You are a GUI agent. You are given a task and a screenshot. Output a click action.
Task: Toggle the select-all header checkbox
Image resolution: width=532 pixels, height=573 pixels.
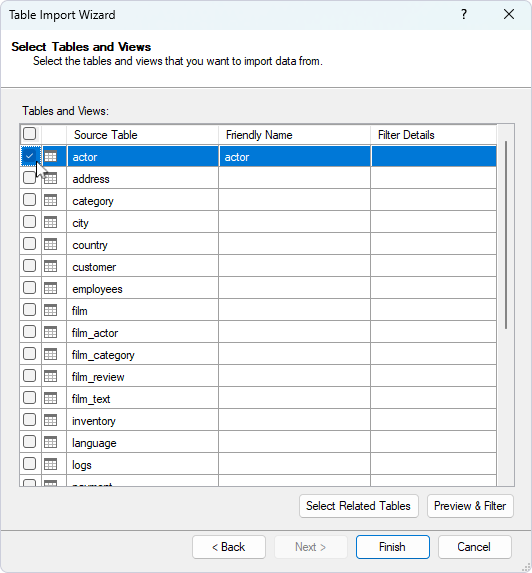[x=29, y=134]
